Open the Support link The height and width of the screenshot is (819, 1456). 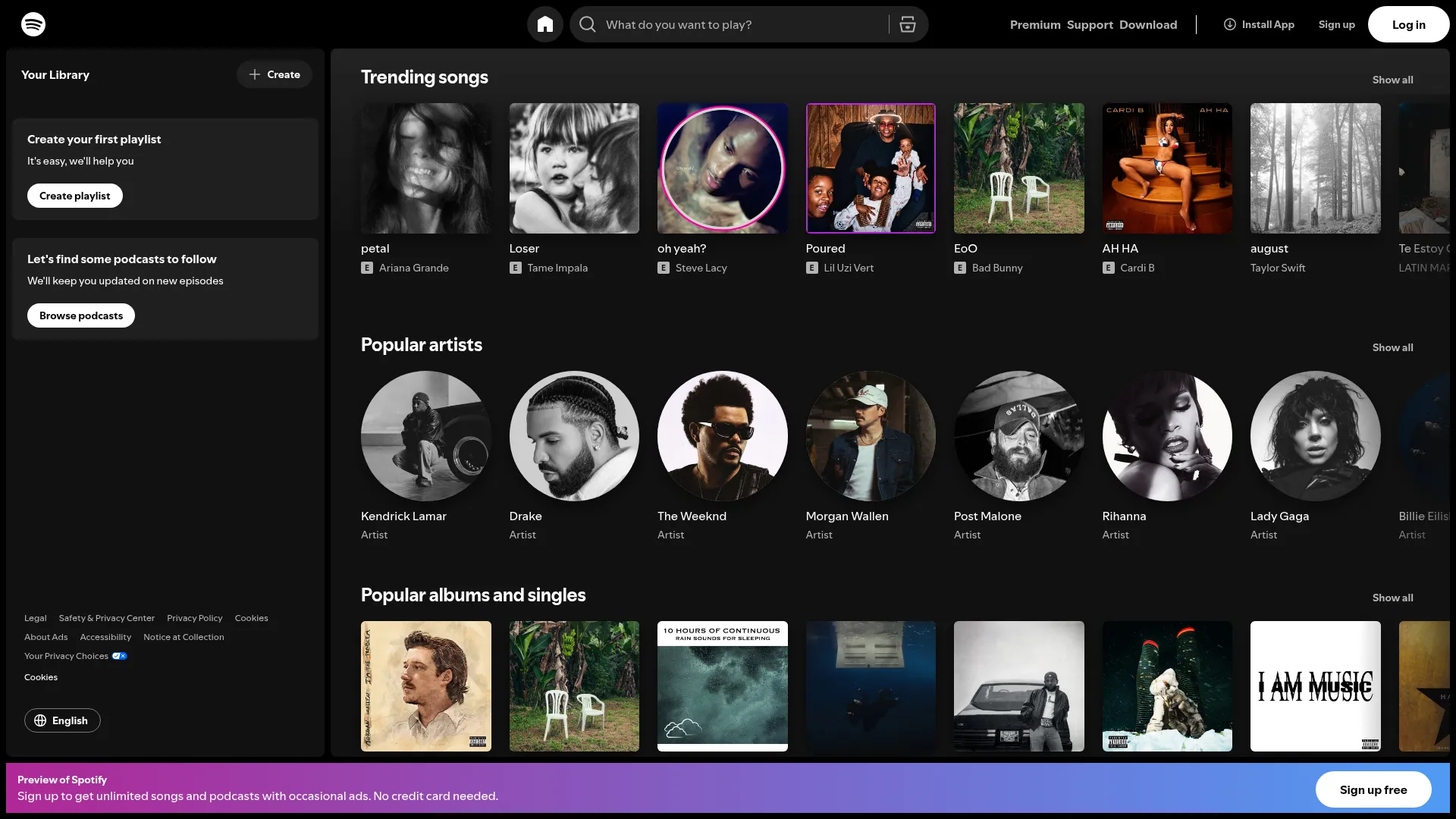click(1090, 24)
